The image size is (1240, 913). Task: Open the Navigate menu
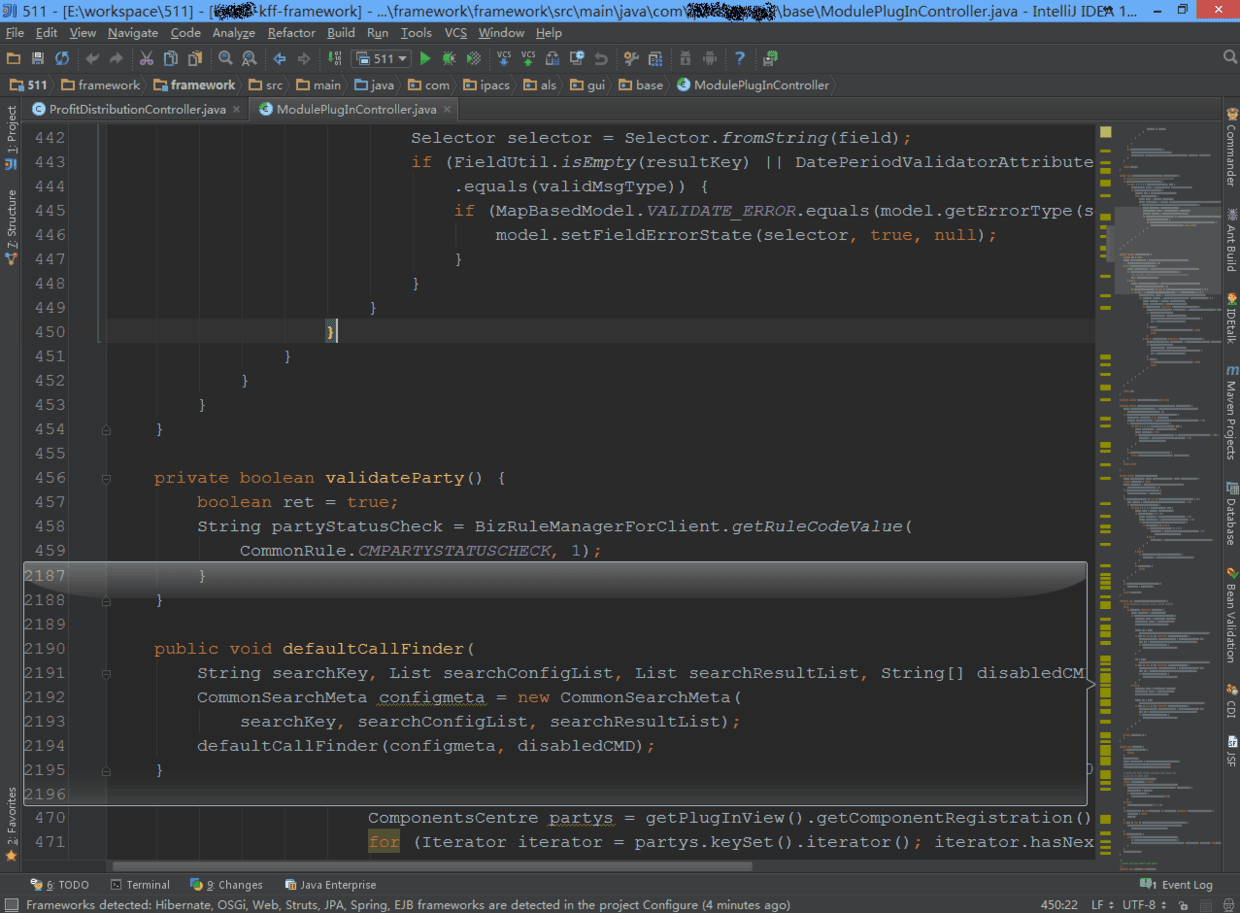[133, 33]
